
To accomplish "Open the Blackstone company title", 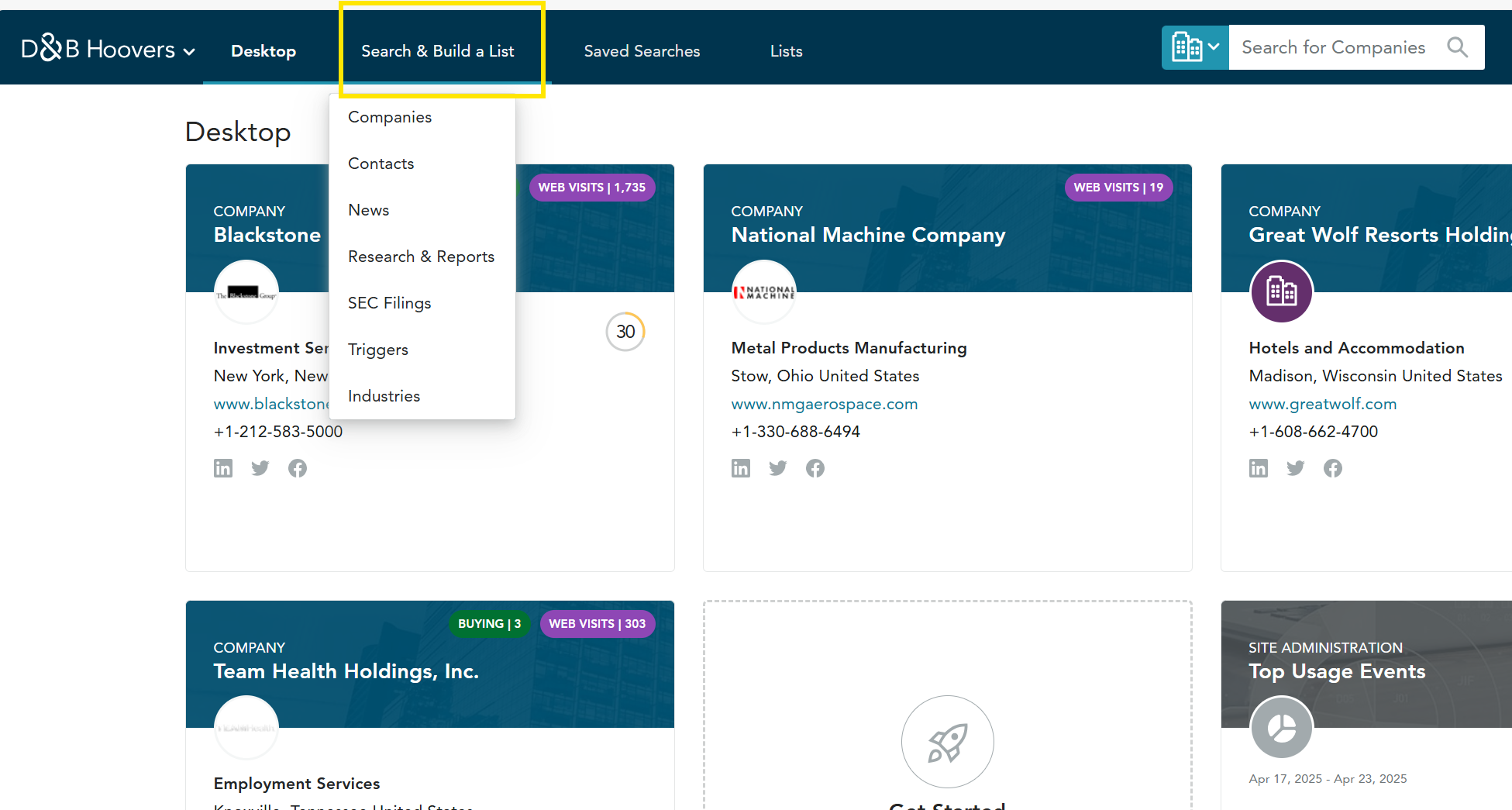I will pyautogui.click(x=267, y=235).
